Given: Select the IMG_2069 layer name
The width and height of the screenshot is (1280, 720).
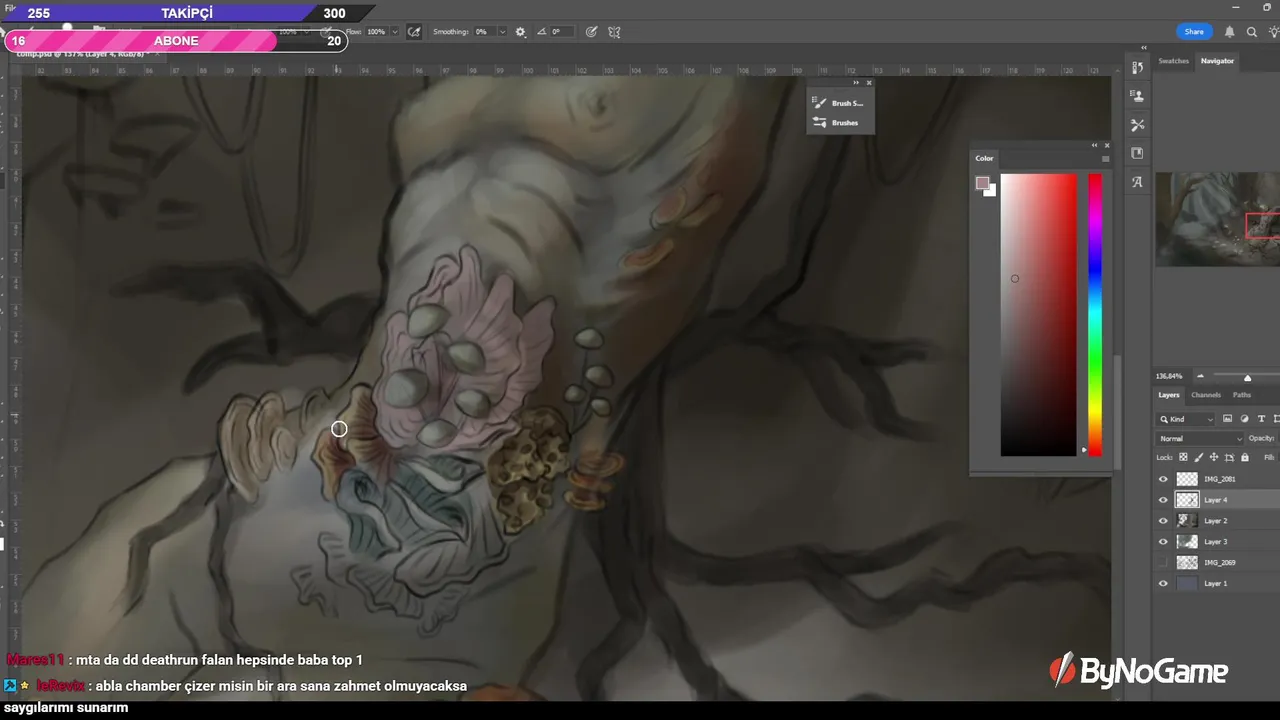Looking at the screenshot, I should [x=1219, y=563].
